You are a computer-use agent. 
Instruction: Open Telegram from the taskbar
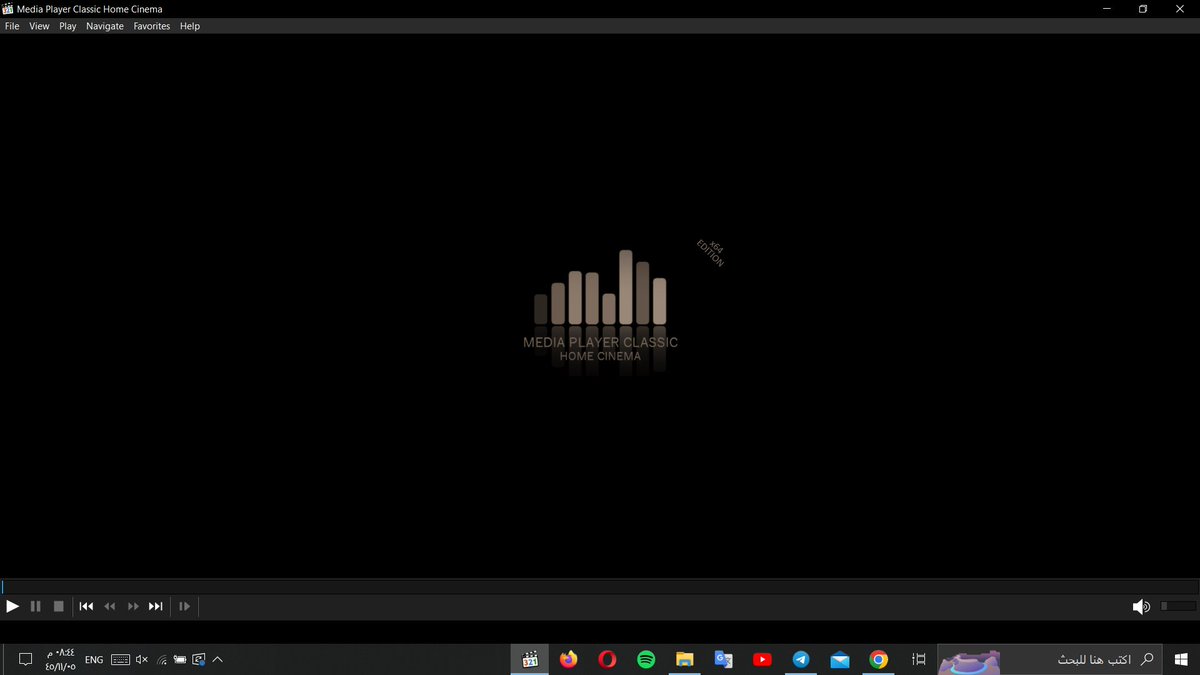[x=801, y=659]
